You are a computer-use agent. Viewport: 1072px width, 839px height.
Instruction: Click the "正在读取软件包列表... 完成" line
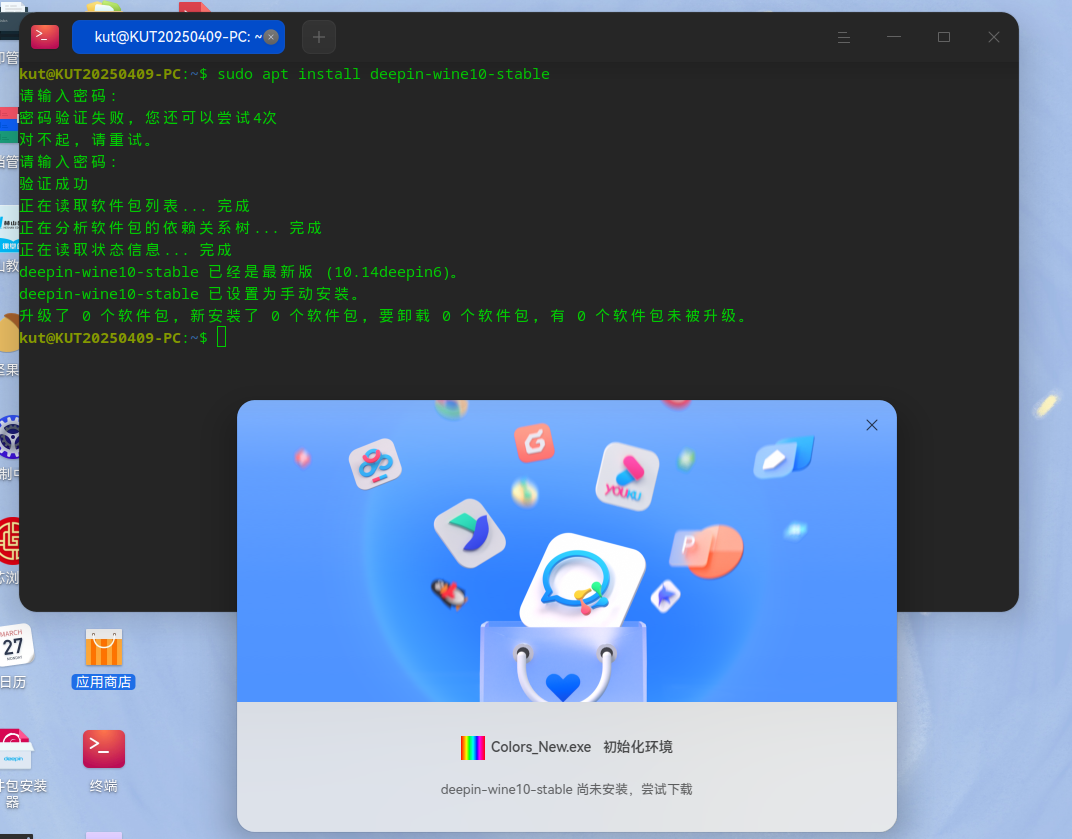[135, 205]
